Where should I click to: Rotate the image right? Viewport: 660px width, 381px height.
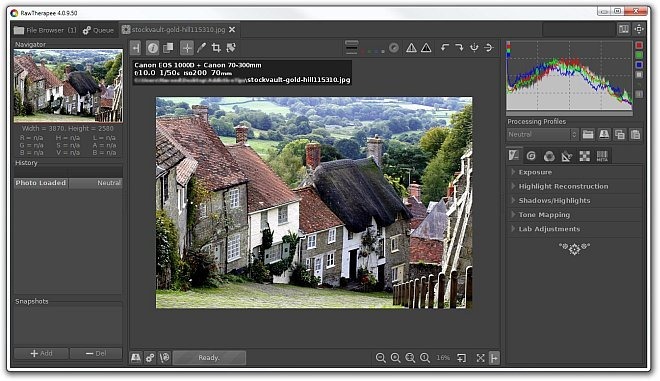(x=459, y=48)
